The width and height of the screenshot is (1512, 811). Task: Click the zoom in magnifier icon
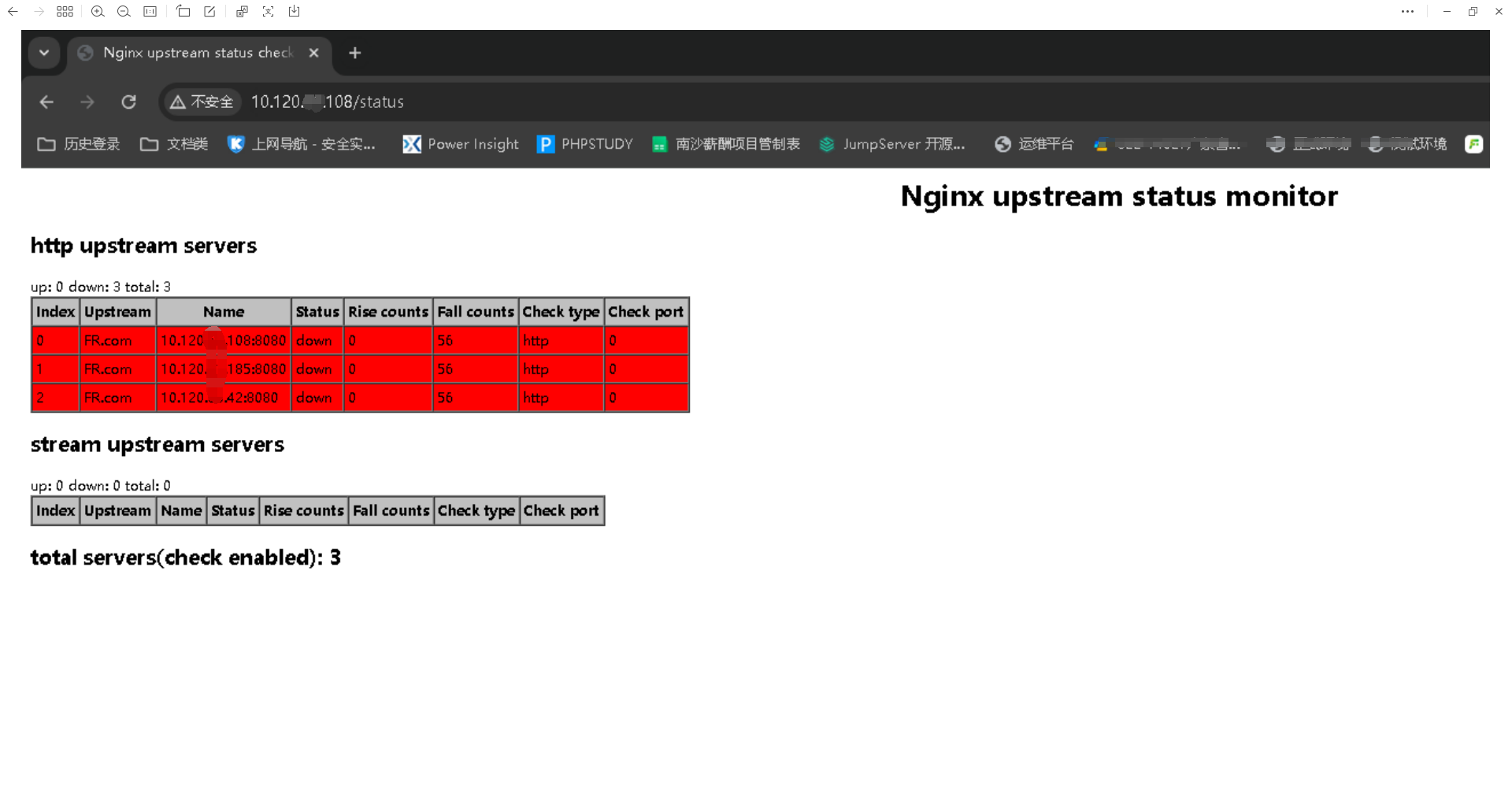pos(98,12)
